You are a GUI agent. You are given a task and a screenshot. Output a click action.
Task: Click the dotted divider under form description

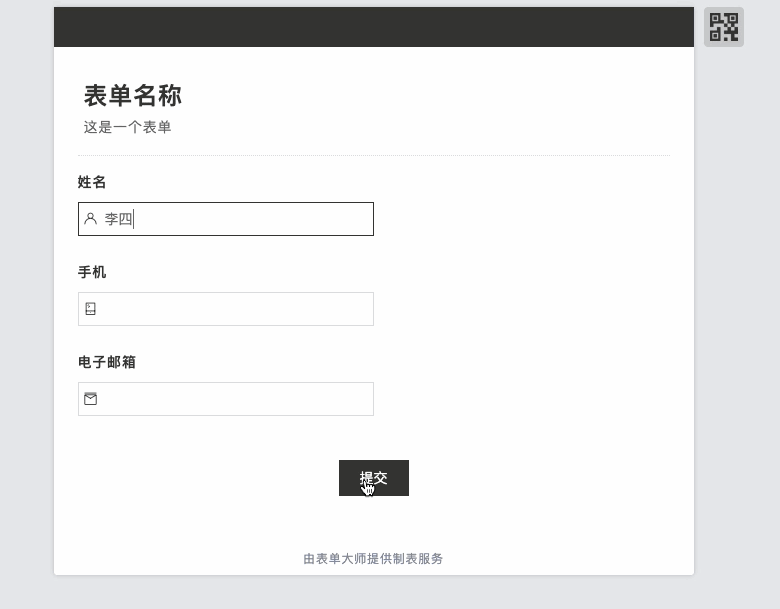coord(373,155)
